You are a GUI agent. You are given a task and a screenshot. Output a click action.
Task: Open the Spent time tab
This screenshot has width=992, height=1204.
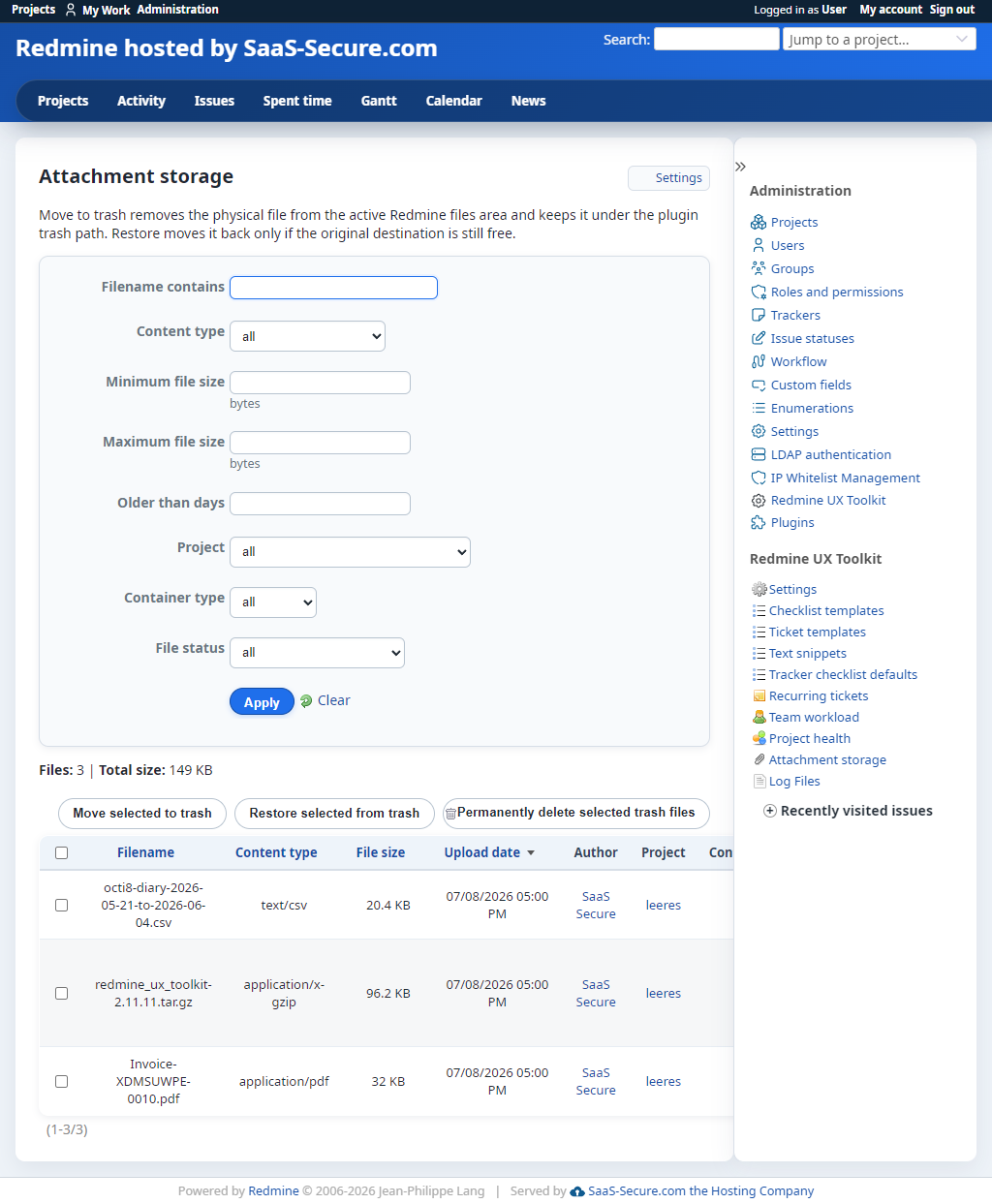(297, 101)
